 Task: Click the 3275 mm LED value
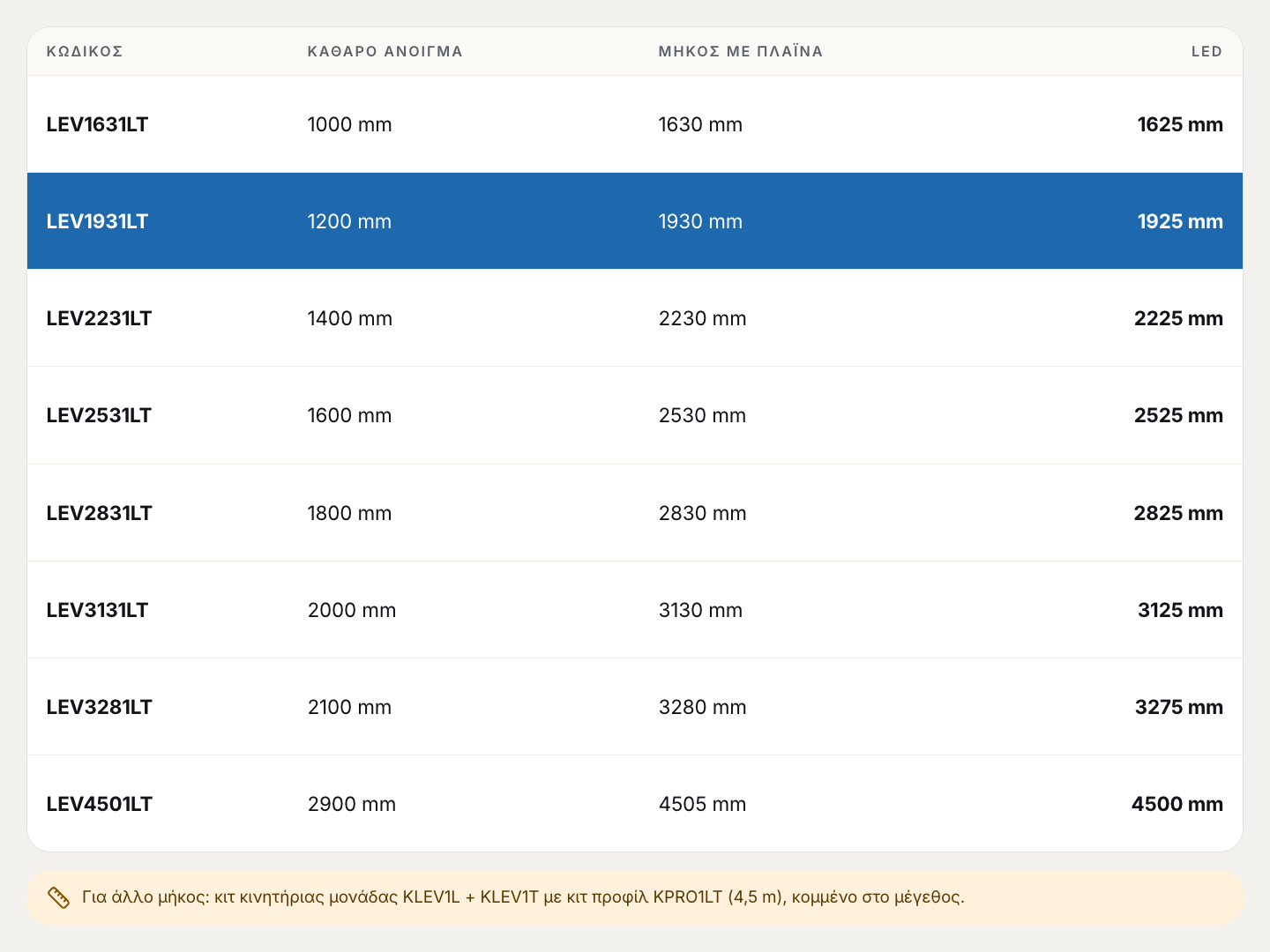(1179, 707)
